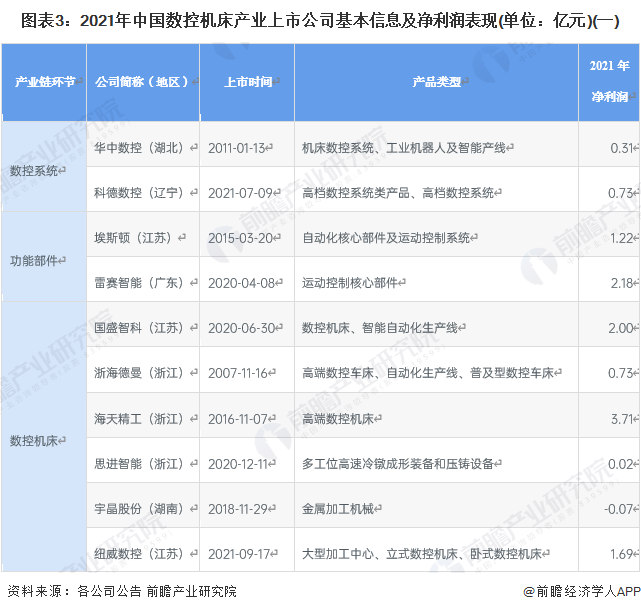Select company cell 雷赛智能（广东）
The image size is (641, 612).
click(143, 279)
